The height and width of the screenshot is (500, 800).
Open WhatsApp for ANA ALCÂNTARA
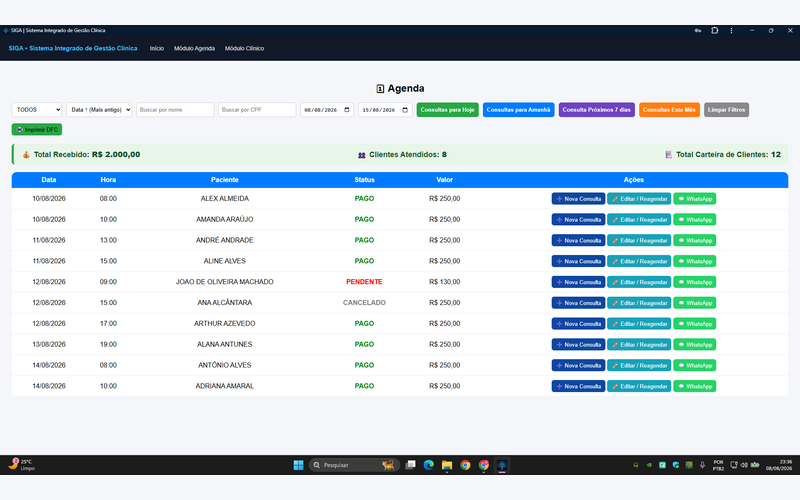[x=694, y=303]
